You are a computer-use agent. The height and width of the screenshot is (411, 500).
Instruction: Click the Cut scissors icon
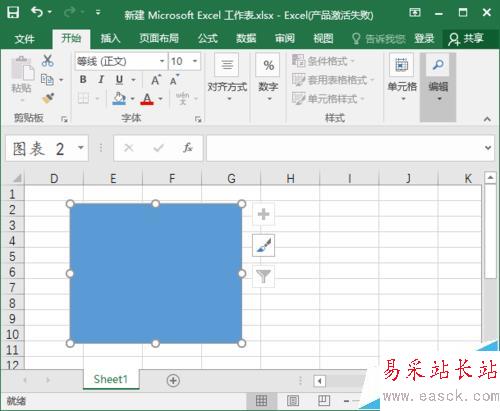48,61
